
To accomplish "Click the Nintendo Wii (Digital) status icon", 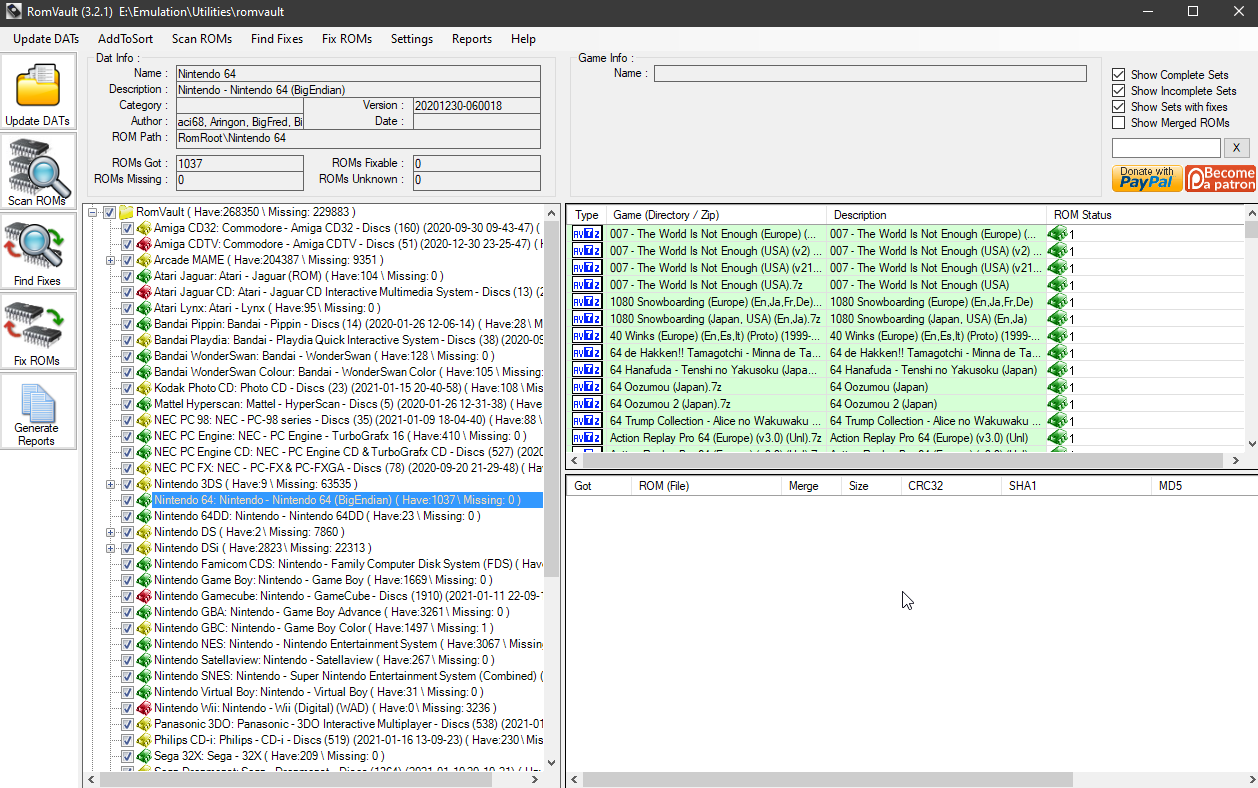I will coord(144,708).
